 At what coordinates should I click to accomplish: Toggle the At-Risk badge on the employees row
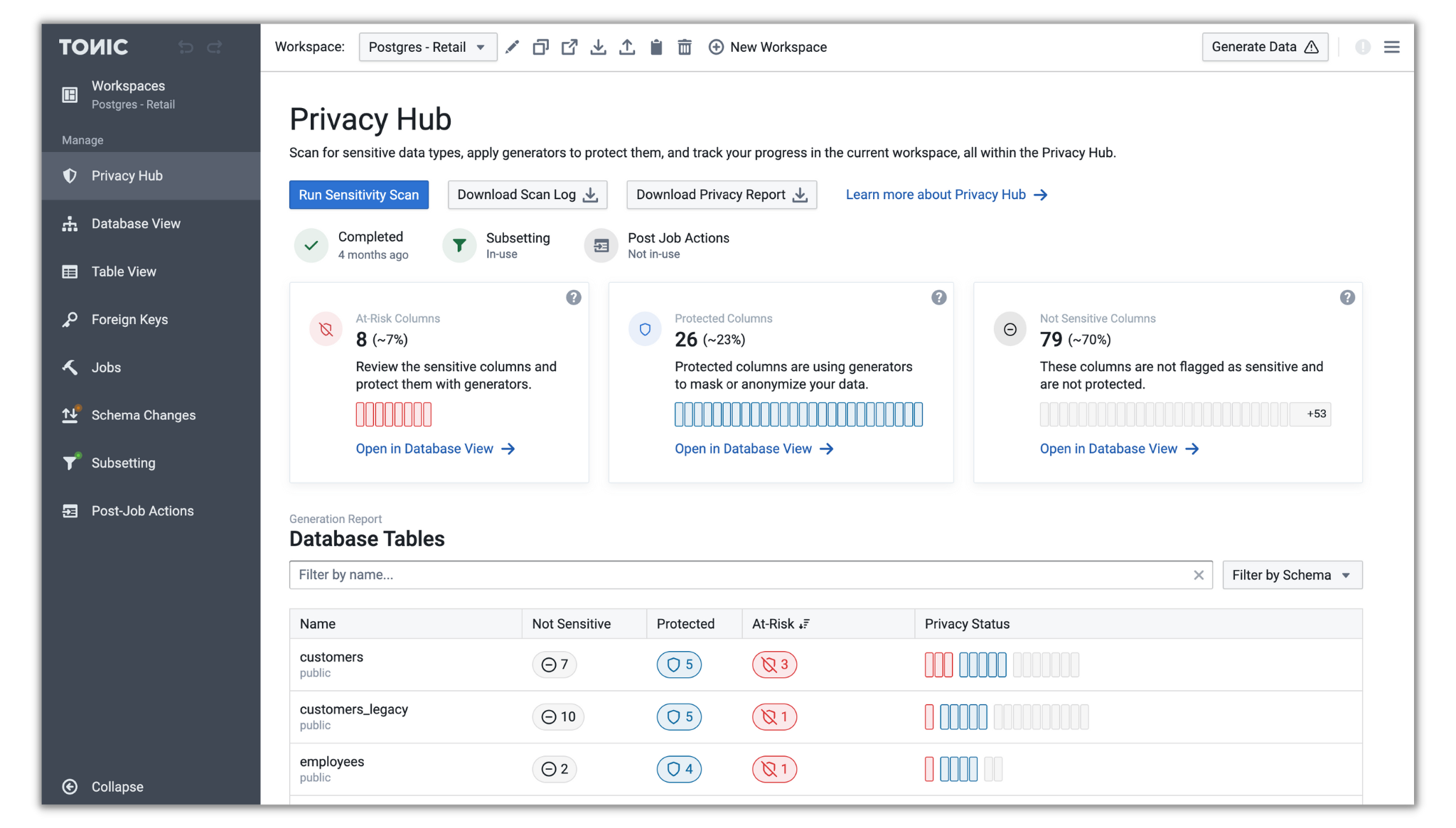point(774,769)
